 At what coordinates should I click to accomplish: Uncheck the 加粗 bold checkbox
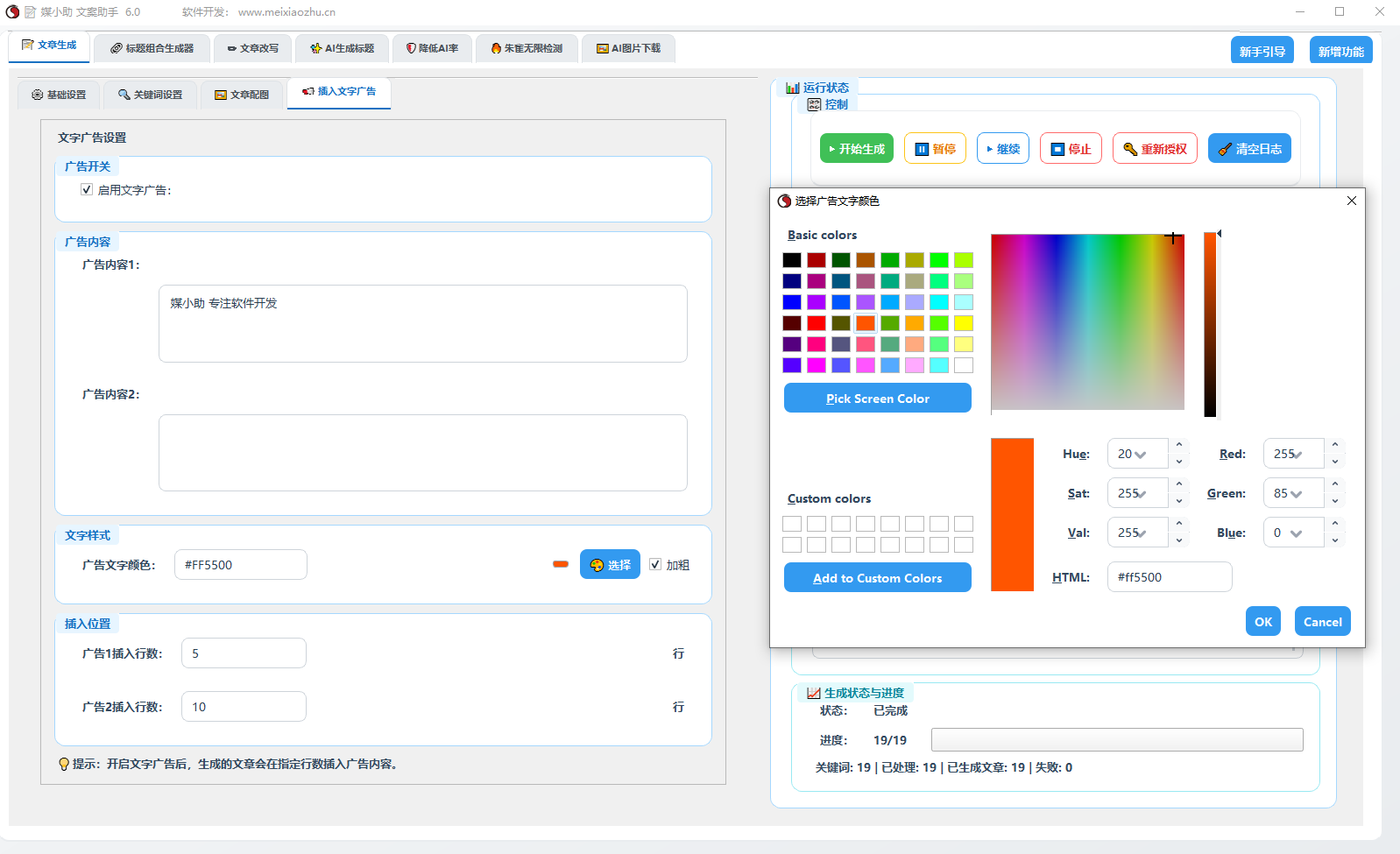coord(655,565)
